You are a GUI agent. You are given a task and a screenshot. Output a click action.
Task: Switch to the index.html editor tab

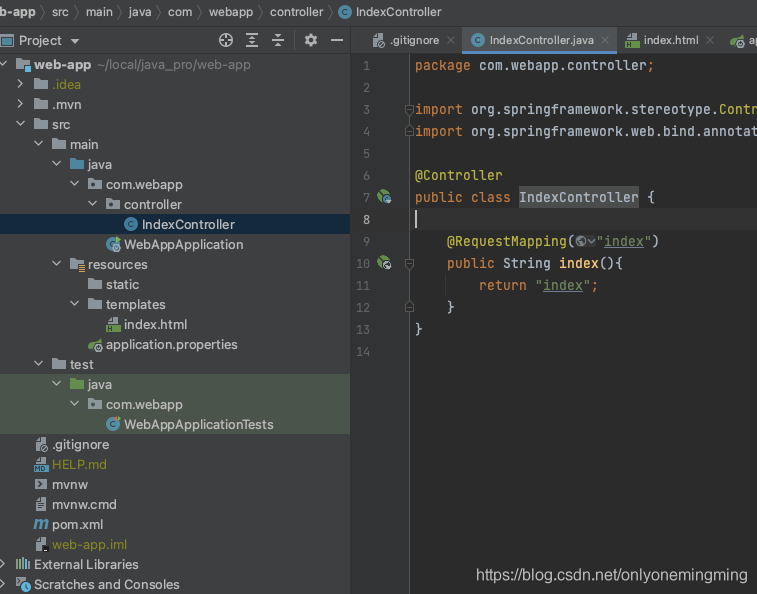(x=671, y=40)
